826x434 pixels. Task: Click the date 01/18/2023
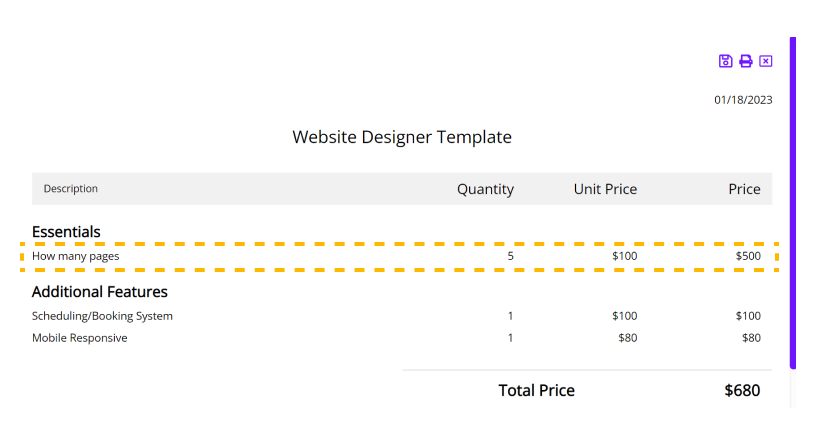click(743, 100)
